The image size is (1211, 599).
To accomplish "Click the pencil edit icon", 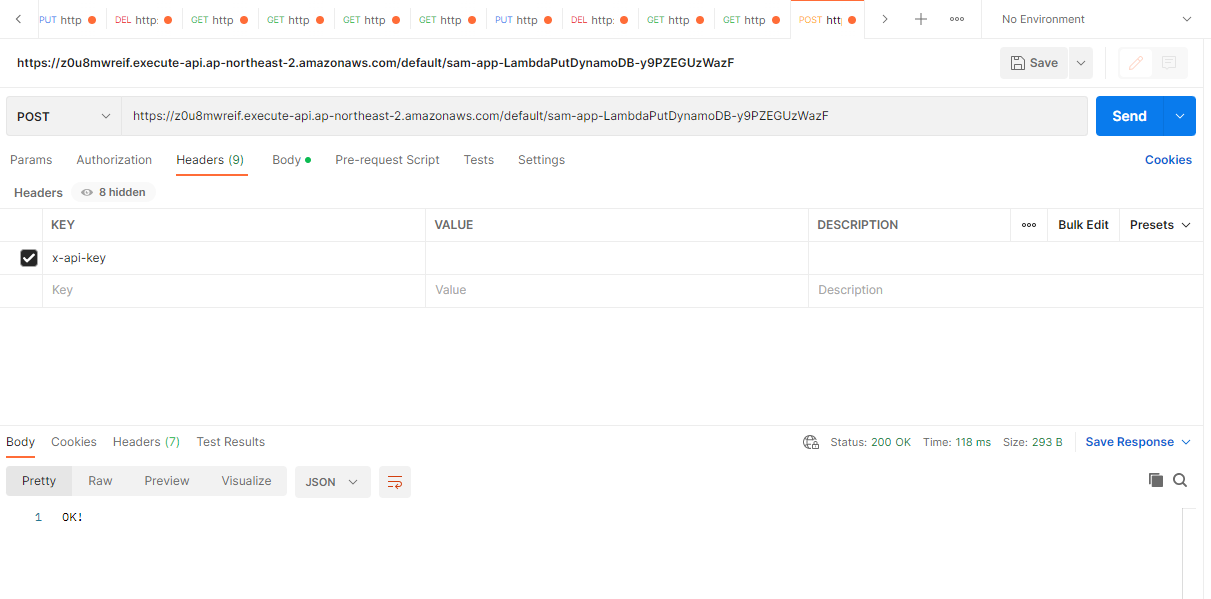I will [1136, 63].
